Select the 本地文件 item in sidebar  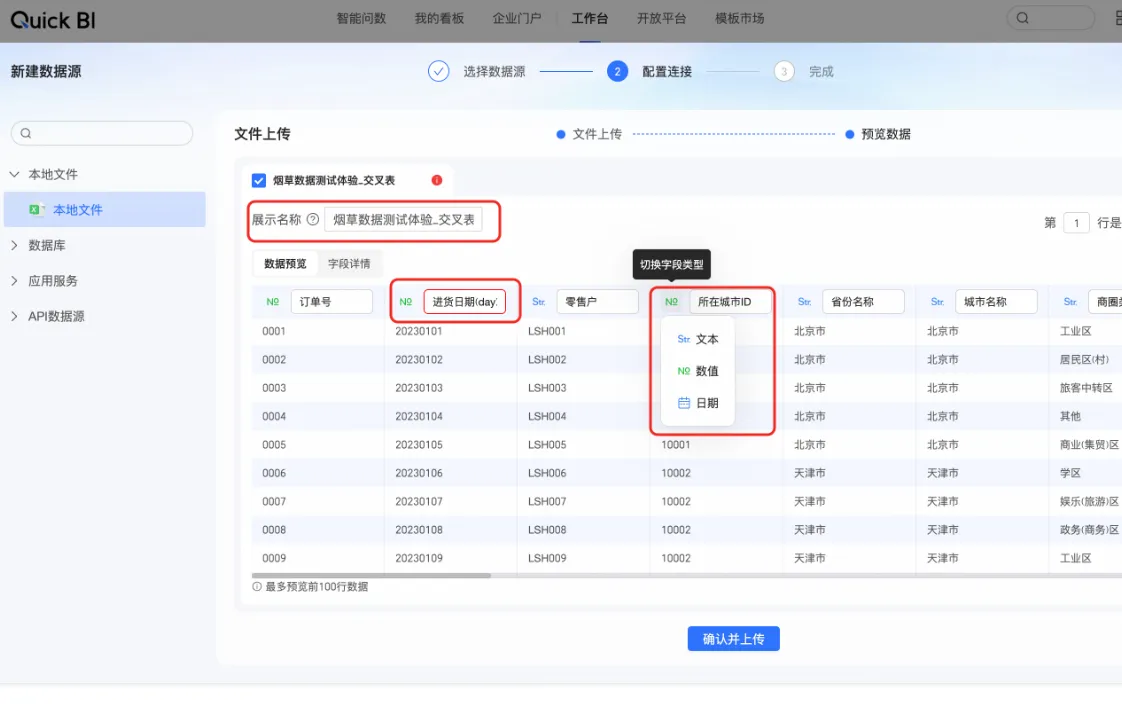104,209
